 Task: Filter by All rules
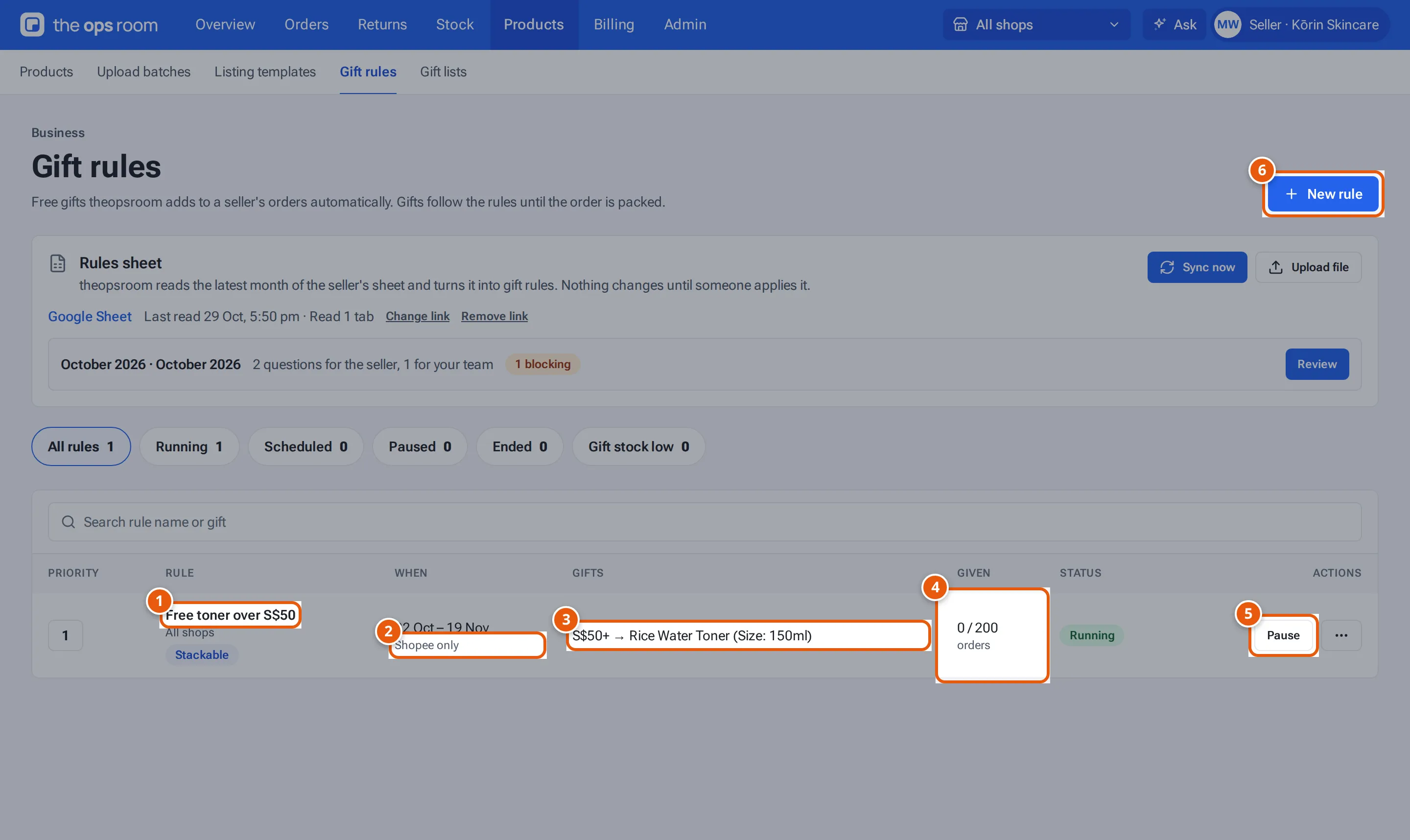81,446
